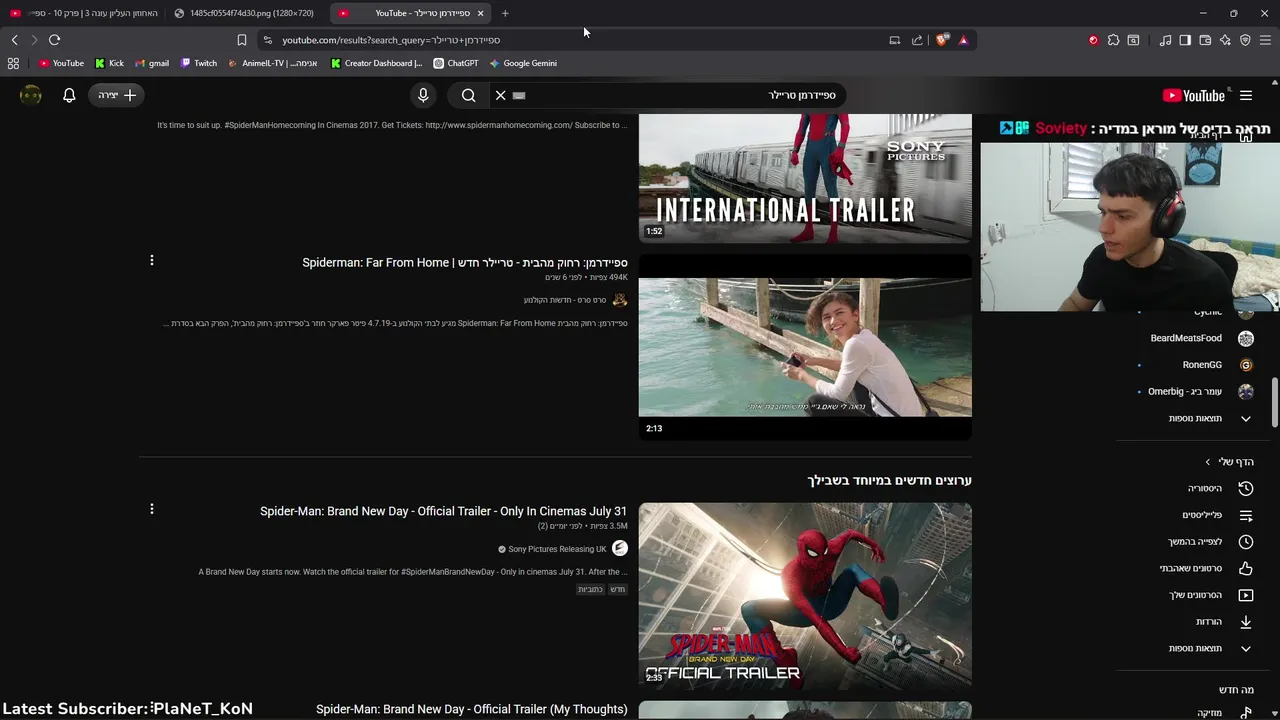Play the Far From Home thumbnail
Image resolution: width=1280 pixels, height=720 pixels.
click(x=805, y=347)
